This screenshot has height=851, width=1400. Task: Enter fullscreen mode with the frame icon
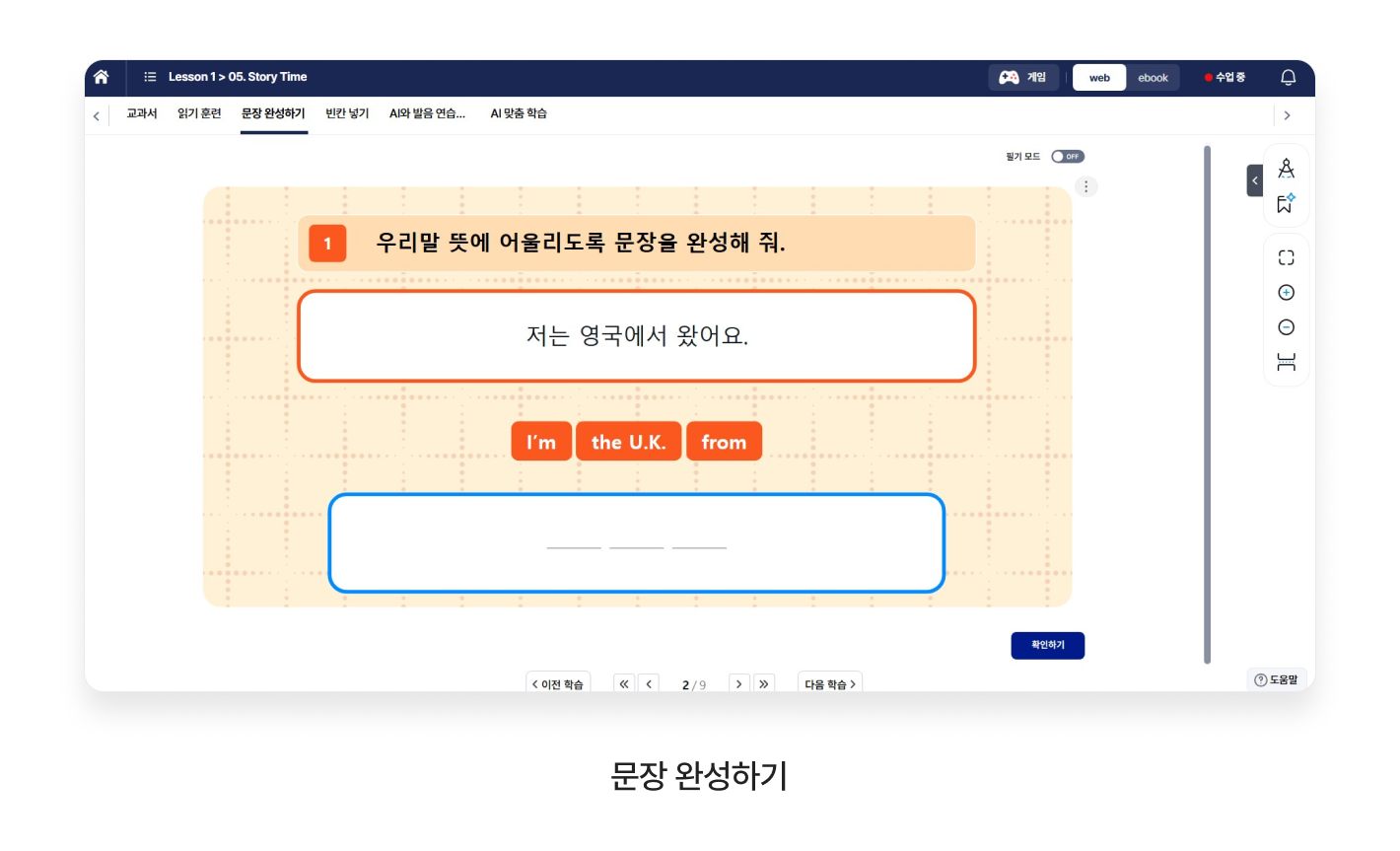pos(1286,257)
